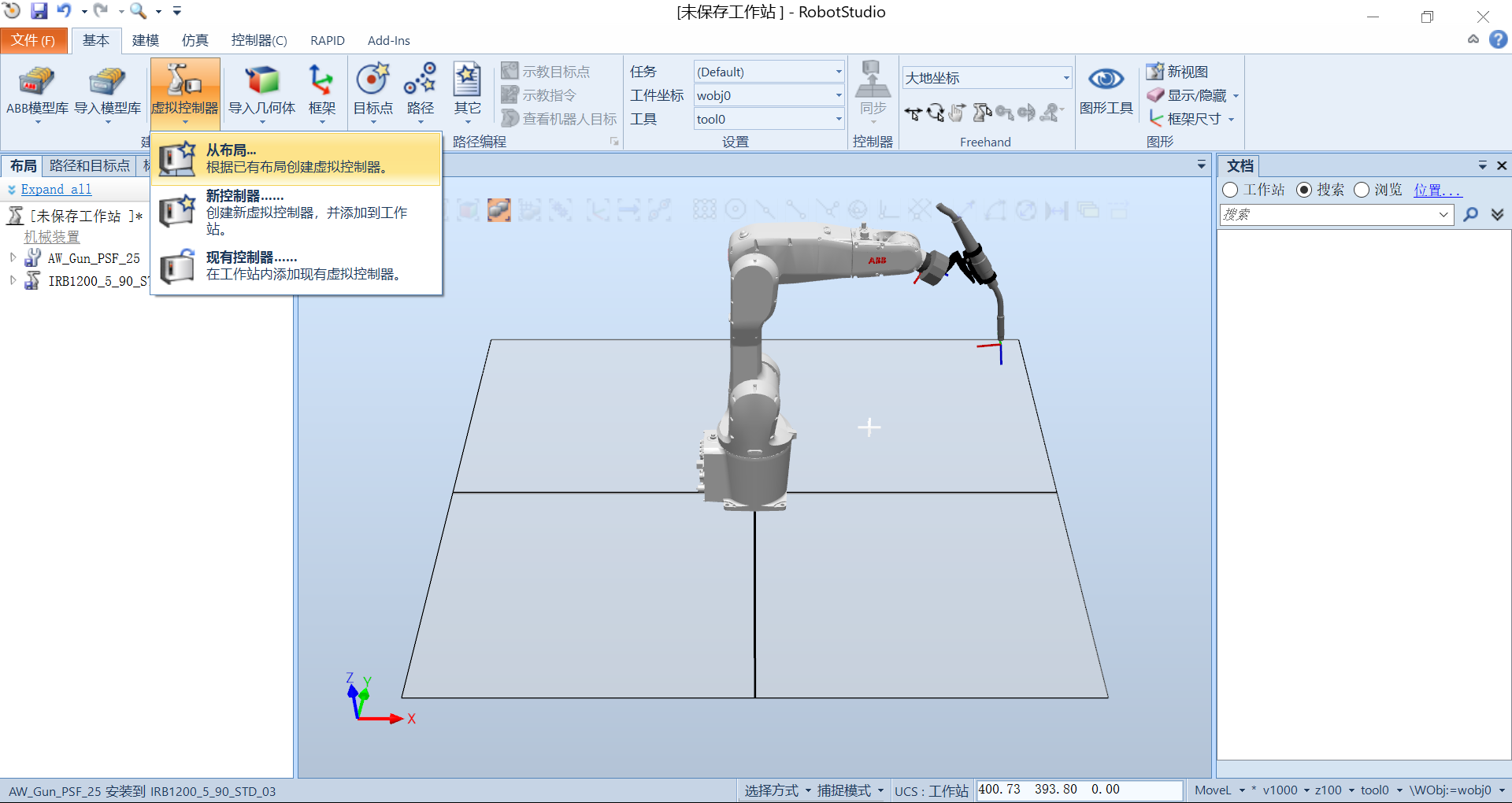Select the 浏览 radio button

[x=1362, y=190]
